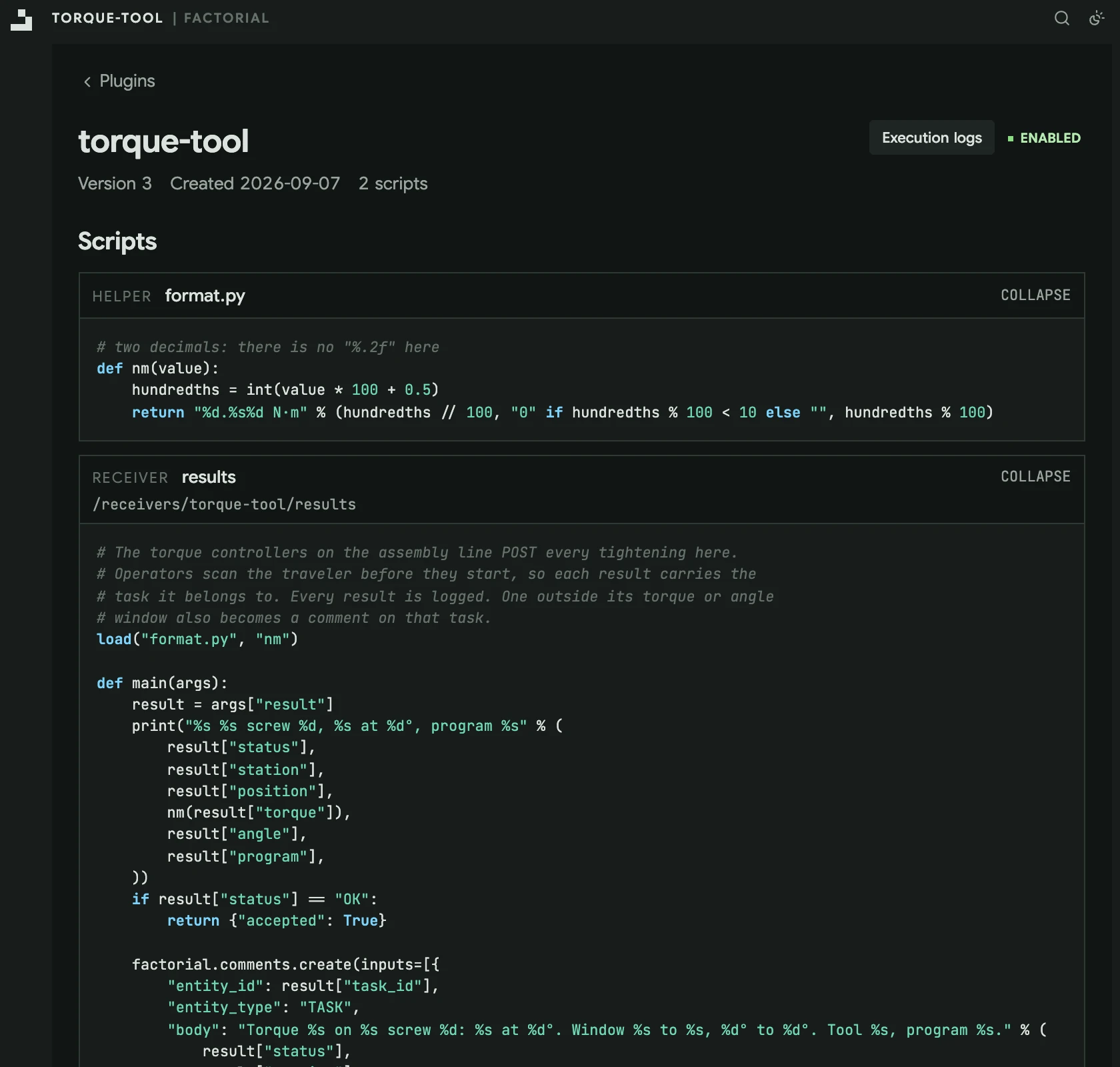Open the search icon
The image size is (1120, 1067).
[x=1062, y=18]
